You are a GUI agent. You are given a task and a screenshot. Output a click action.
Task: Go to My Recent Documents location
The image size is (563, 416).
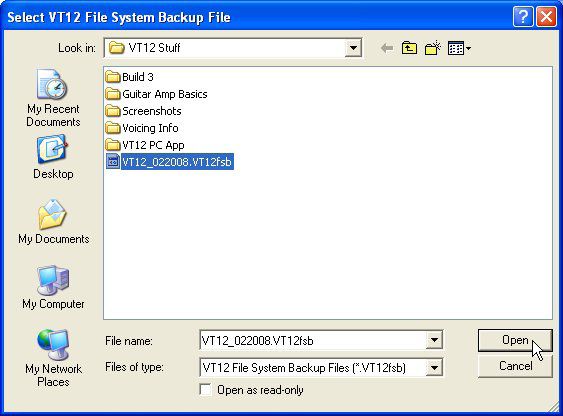click(x=53, y=98)
